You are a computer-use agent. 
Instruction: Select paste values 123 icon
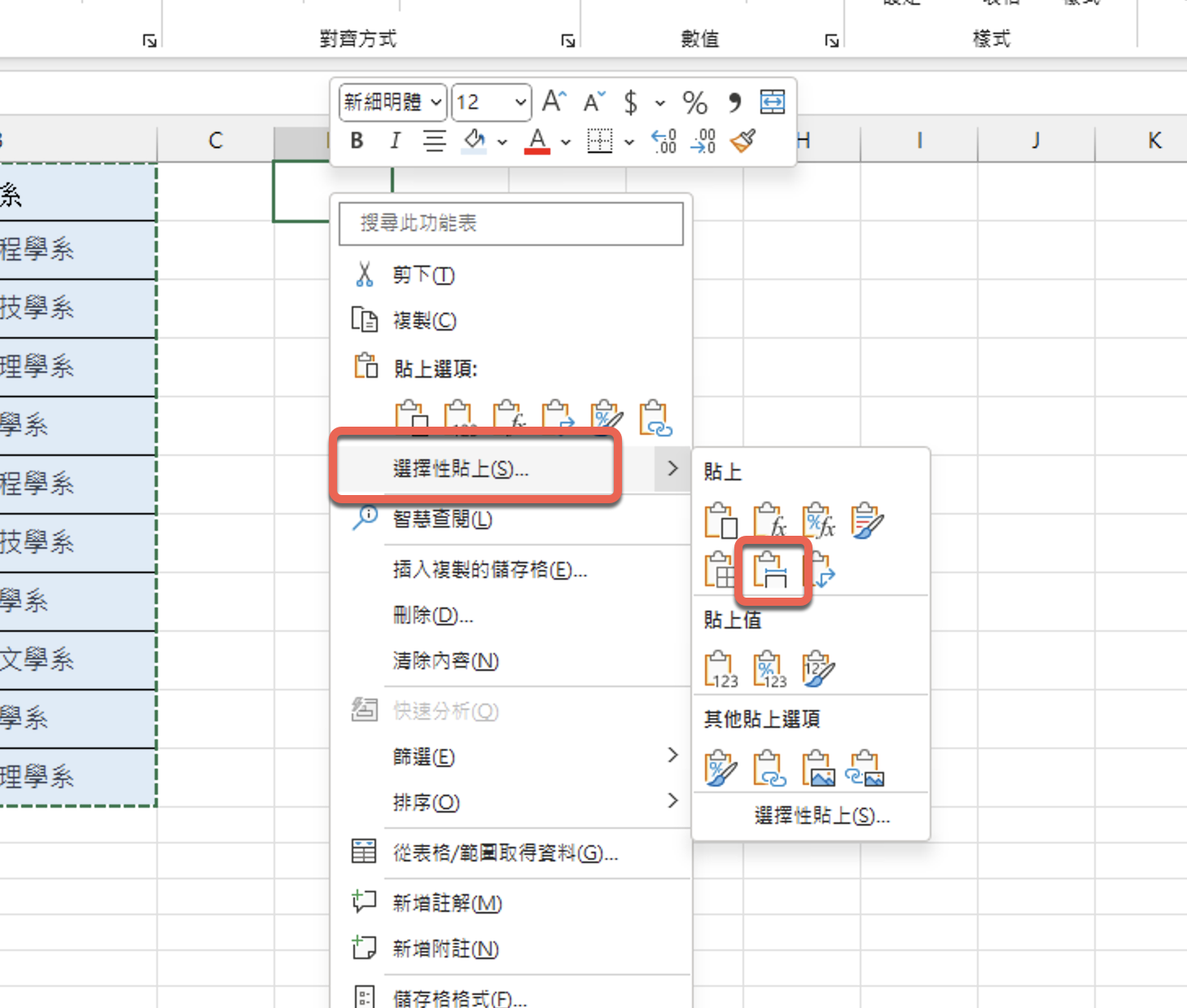coord(721,669)
